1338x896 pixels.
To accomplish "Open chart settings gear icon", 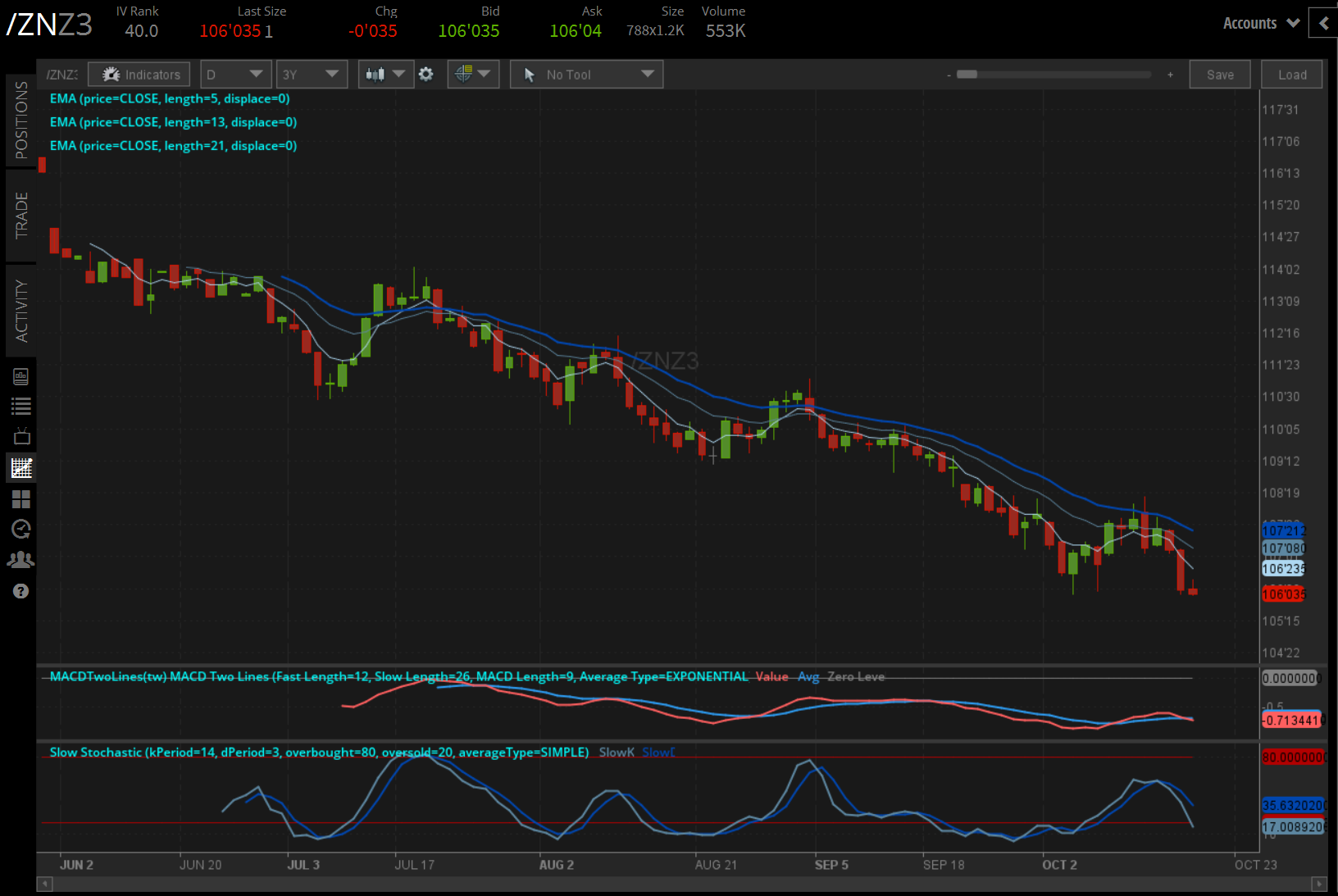I will (x=426, y=75).
